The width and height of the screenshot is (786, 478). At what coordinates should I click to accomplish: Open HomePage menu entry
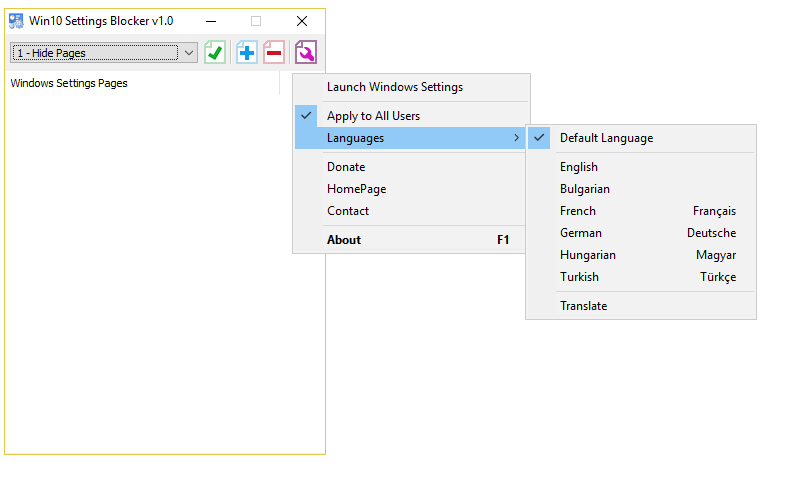(x=411, y=189)
